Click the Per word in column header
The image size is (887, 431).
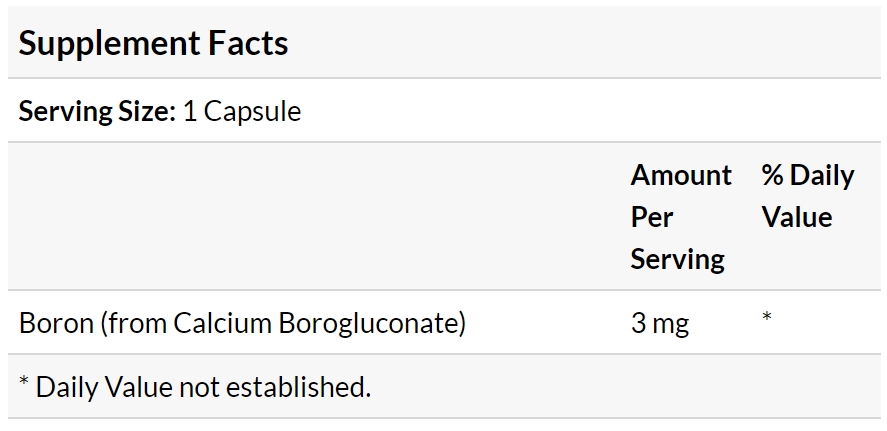coord(652,217)
